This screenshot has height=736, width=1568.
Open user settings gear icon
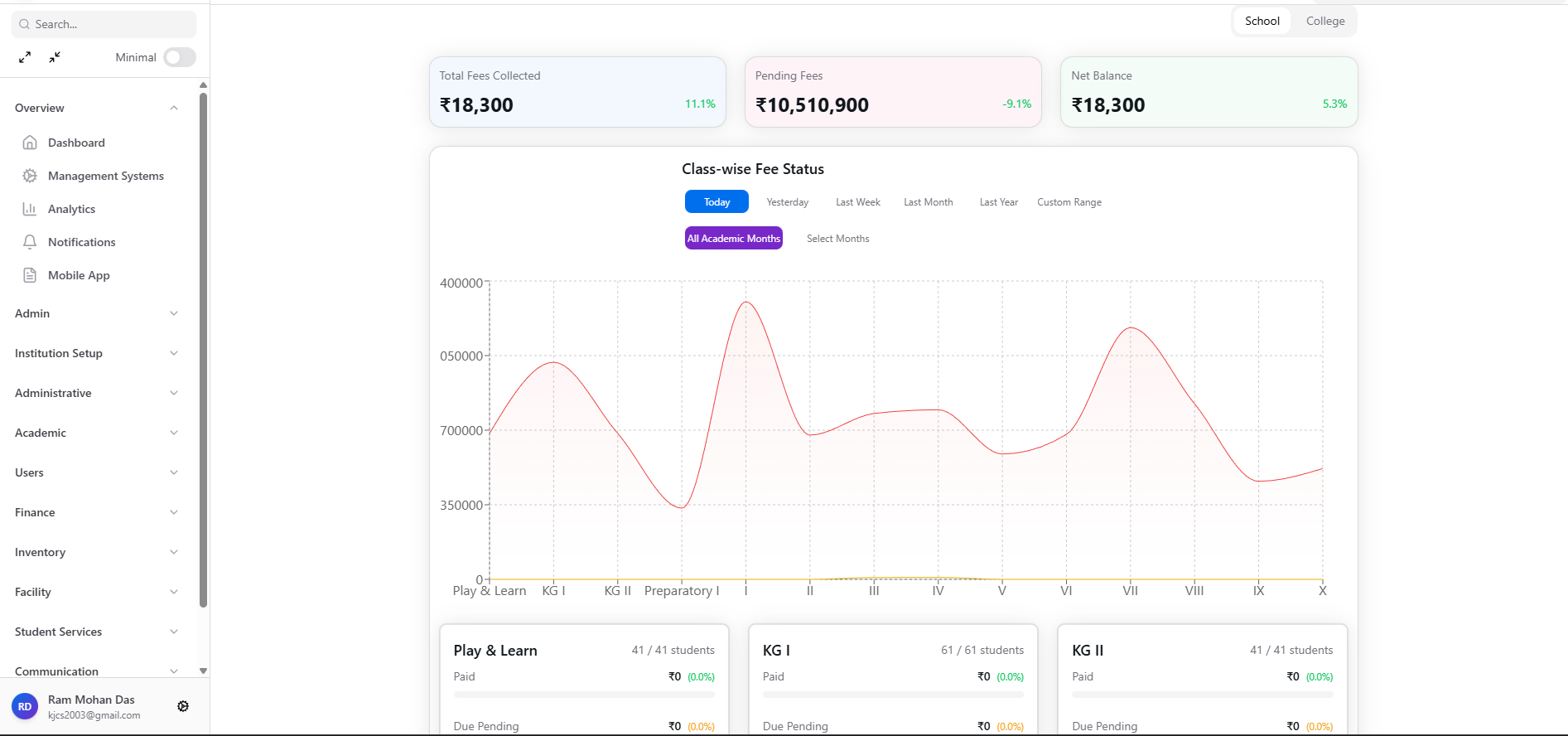click(x=183, y=706)
